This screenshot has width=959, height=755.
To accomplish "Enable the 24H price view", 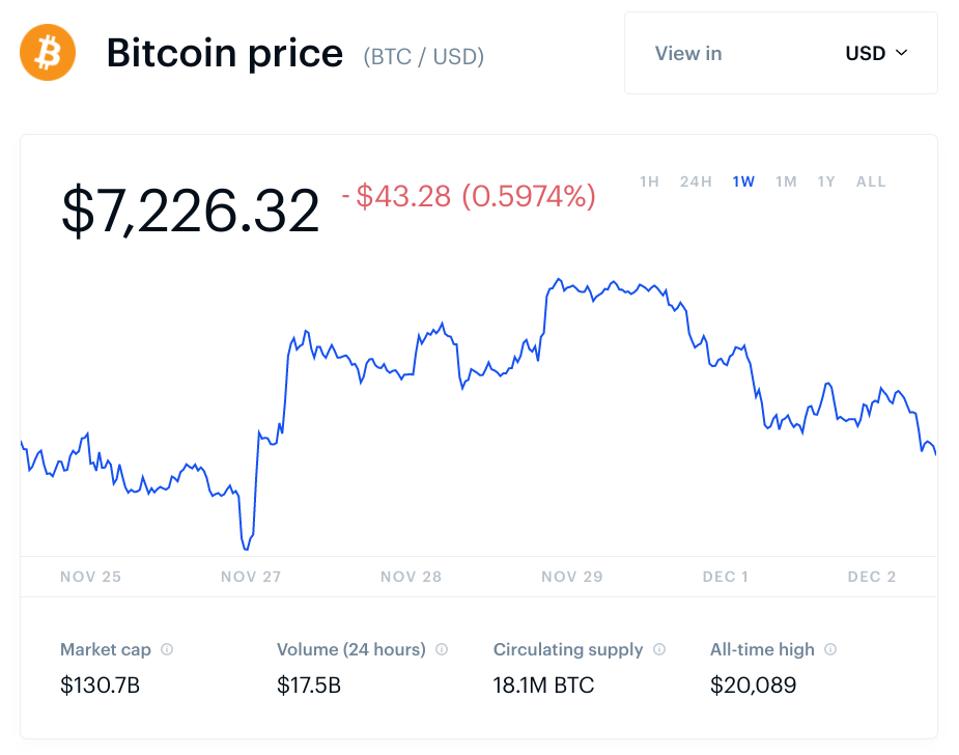I will (696, 182).
